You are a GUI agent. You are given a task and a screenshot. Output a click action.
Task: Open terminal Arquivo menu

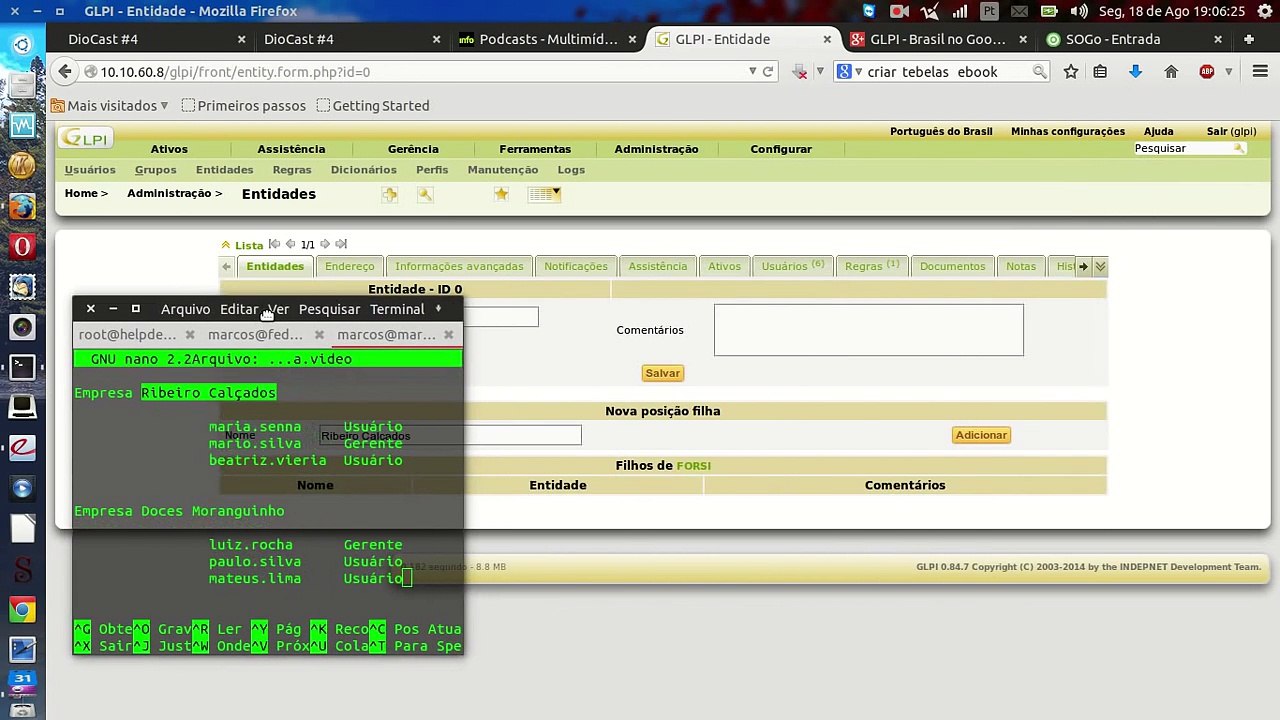coord(185,309)
